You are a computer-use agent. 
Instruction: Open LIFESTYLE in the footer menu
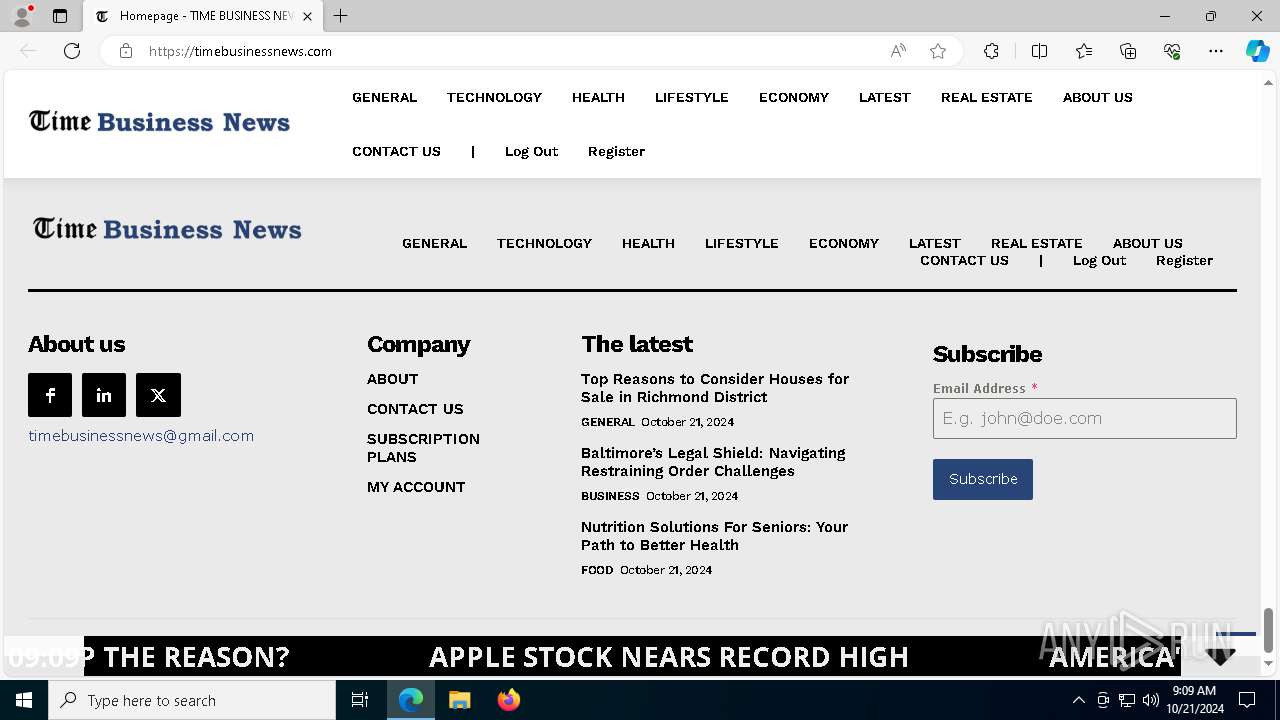(741, 243)
